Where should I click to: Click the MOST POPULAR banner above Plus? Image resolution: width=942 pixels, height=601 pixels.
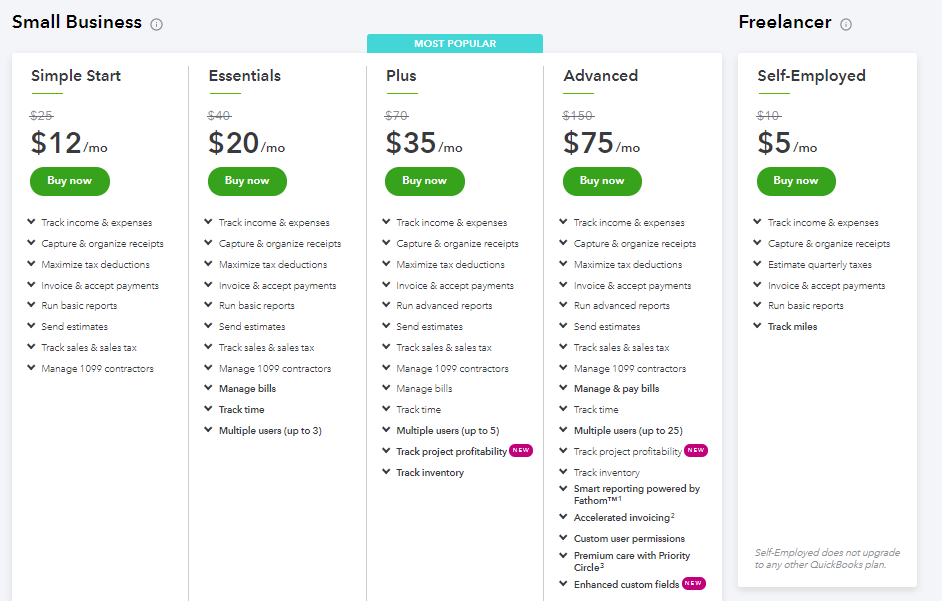[455, 44]
